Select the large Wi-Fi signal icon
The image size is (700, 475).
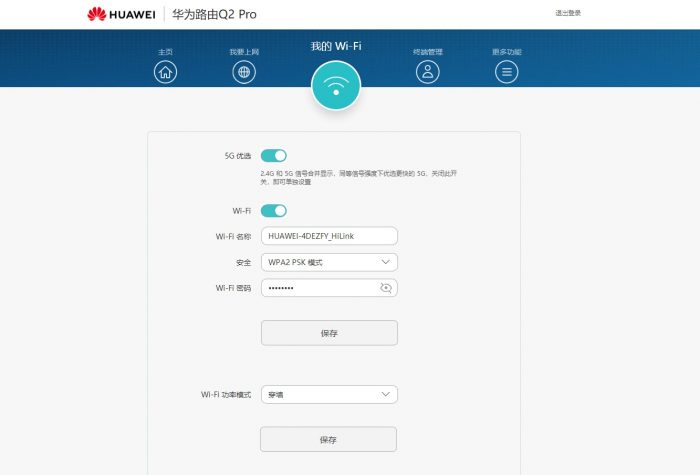(x=335, y=86)
